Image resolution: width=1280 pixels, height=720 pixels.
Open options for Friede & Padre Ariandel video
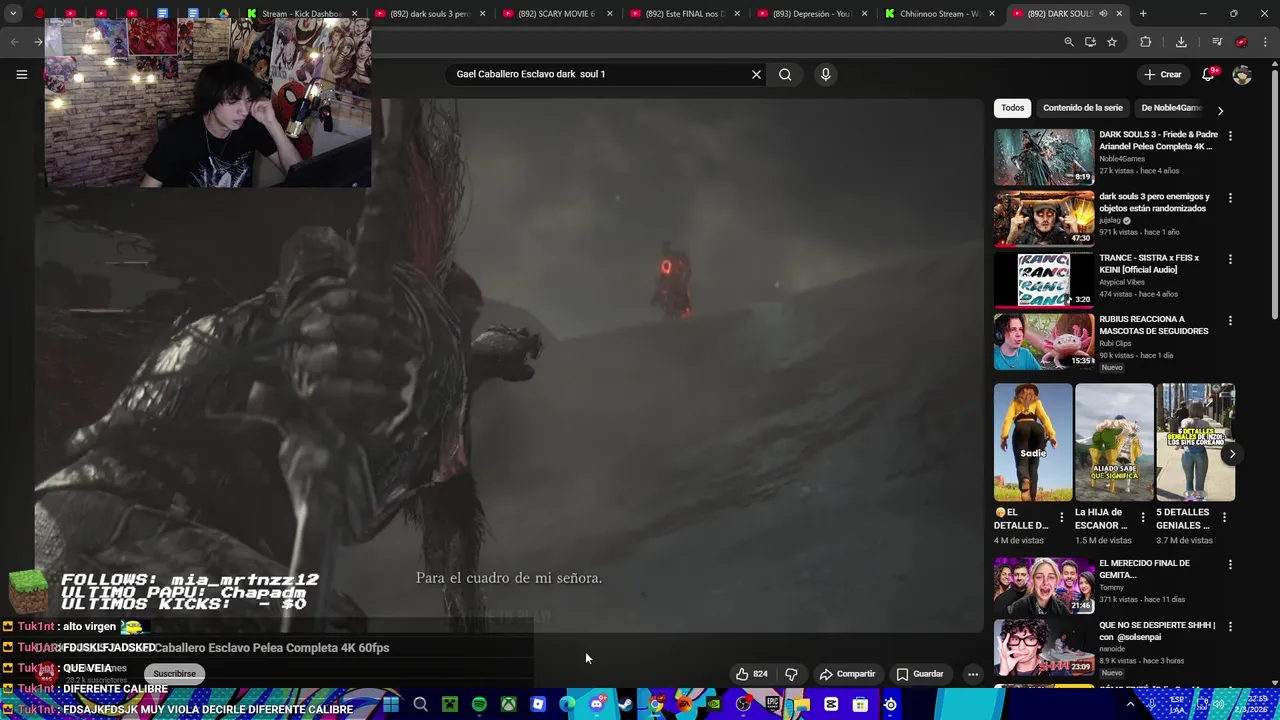[1230, 136]
